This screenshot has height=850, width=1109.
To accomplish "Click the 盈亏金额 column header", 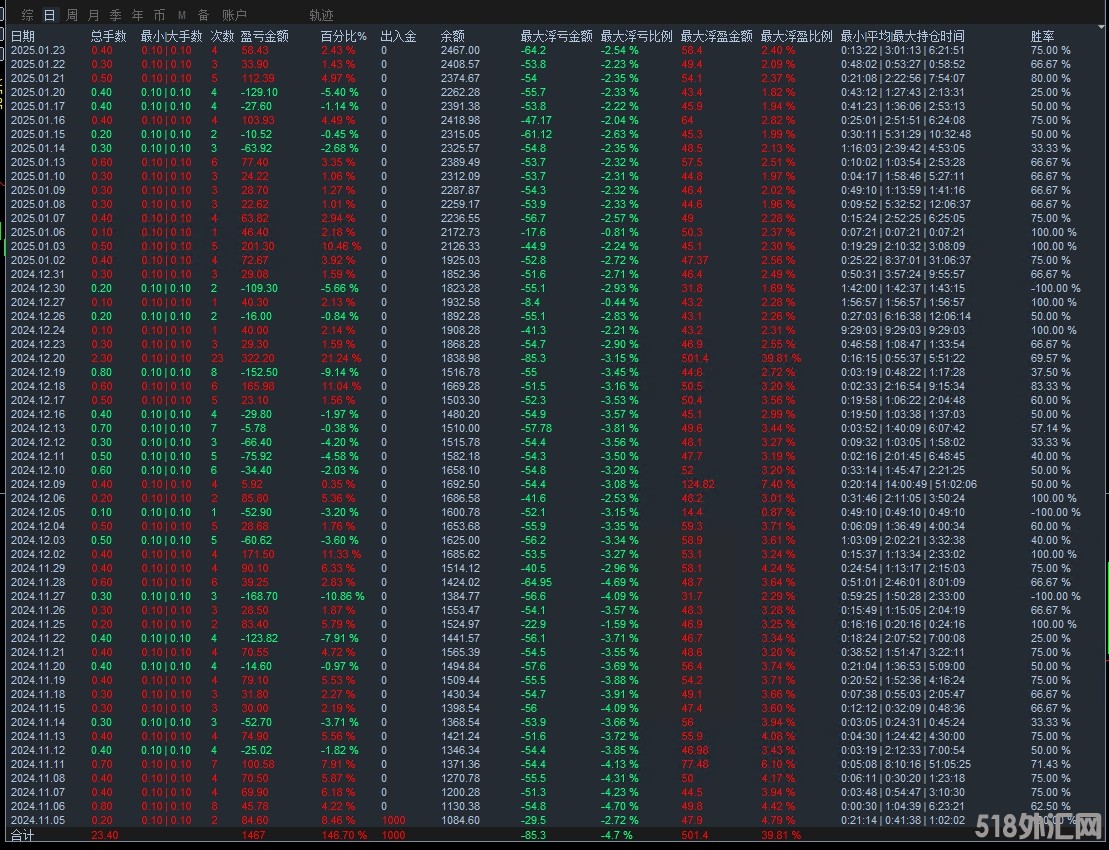I will pos(265,36).
